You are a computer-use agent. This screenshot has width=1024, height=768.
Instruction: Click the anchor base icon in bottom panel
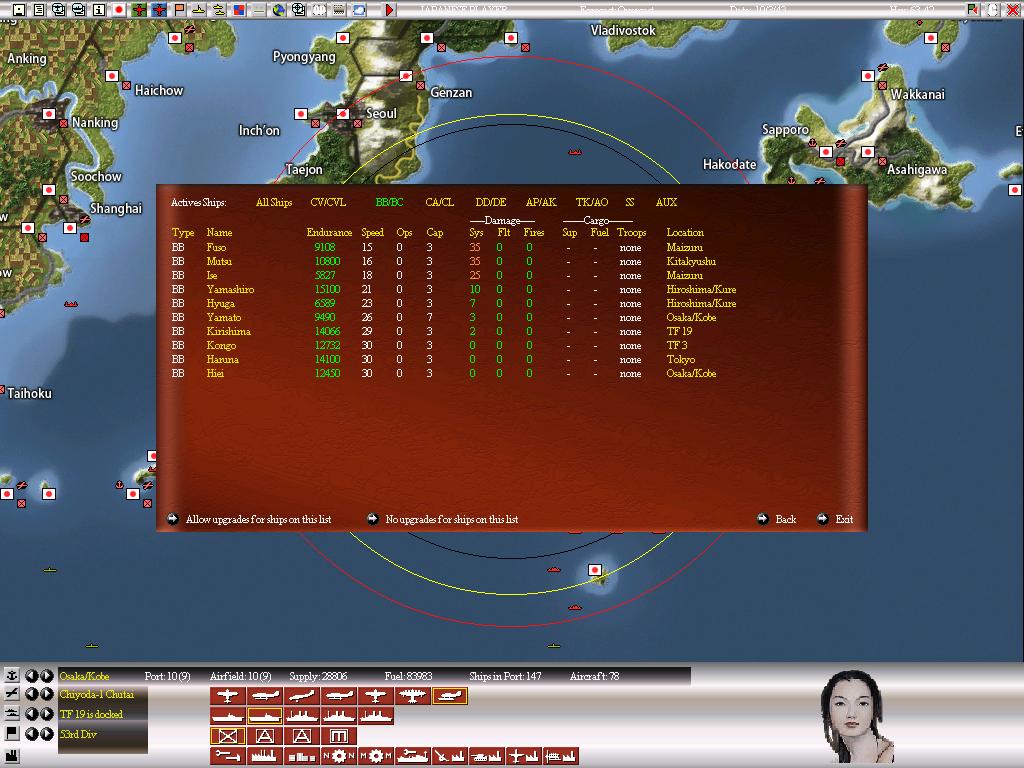point(12,675)
